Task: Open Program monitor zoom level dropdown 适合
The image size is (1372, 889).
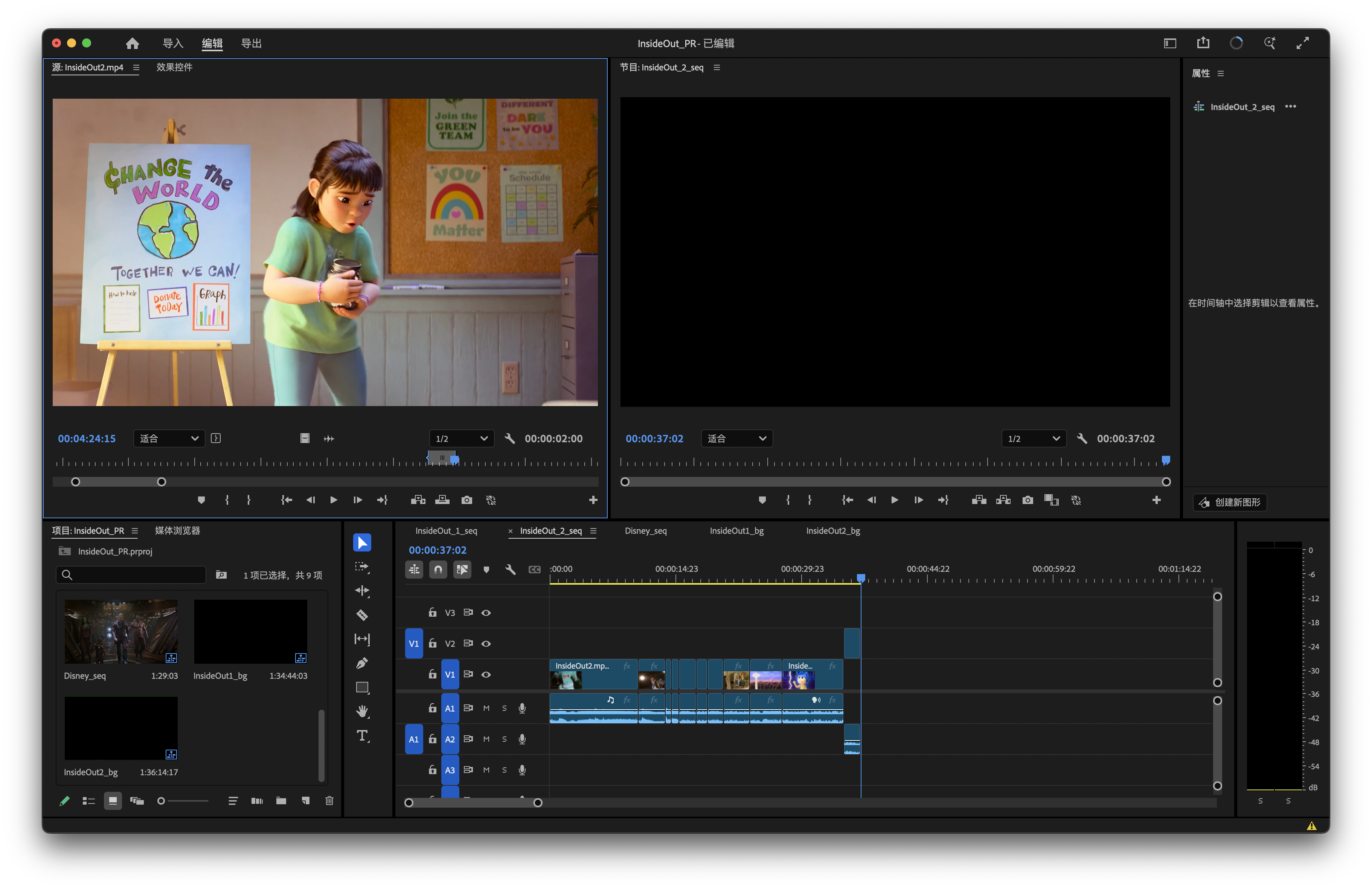Action: coord(737,438)
